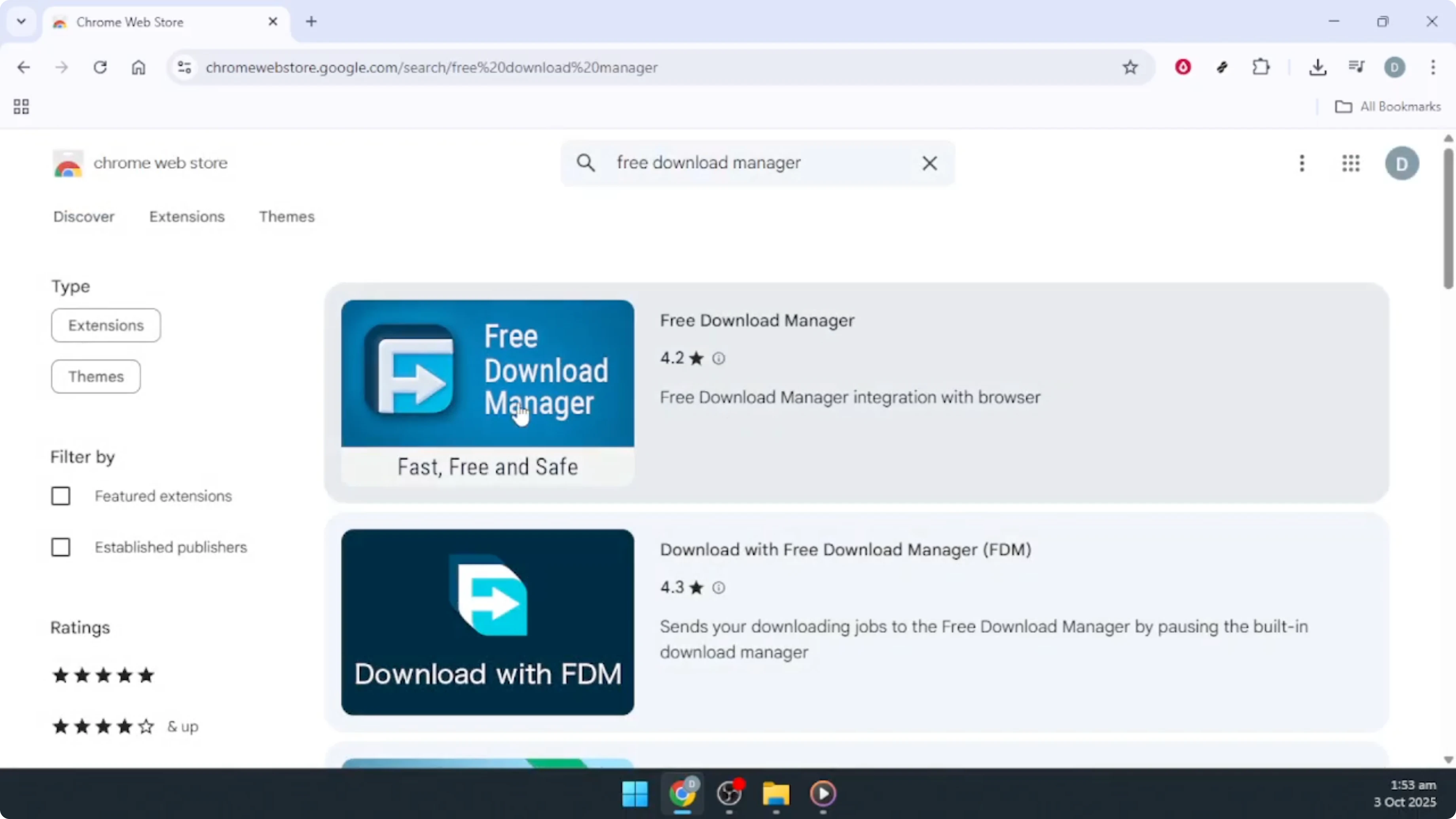The width and height of the screenshot is (1456, 819).
Task: Switch to the Themes section tab
Action: click(286, 216)
